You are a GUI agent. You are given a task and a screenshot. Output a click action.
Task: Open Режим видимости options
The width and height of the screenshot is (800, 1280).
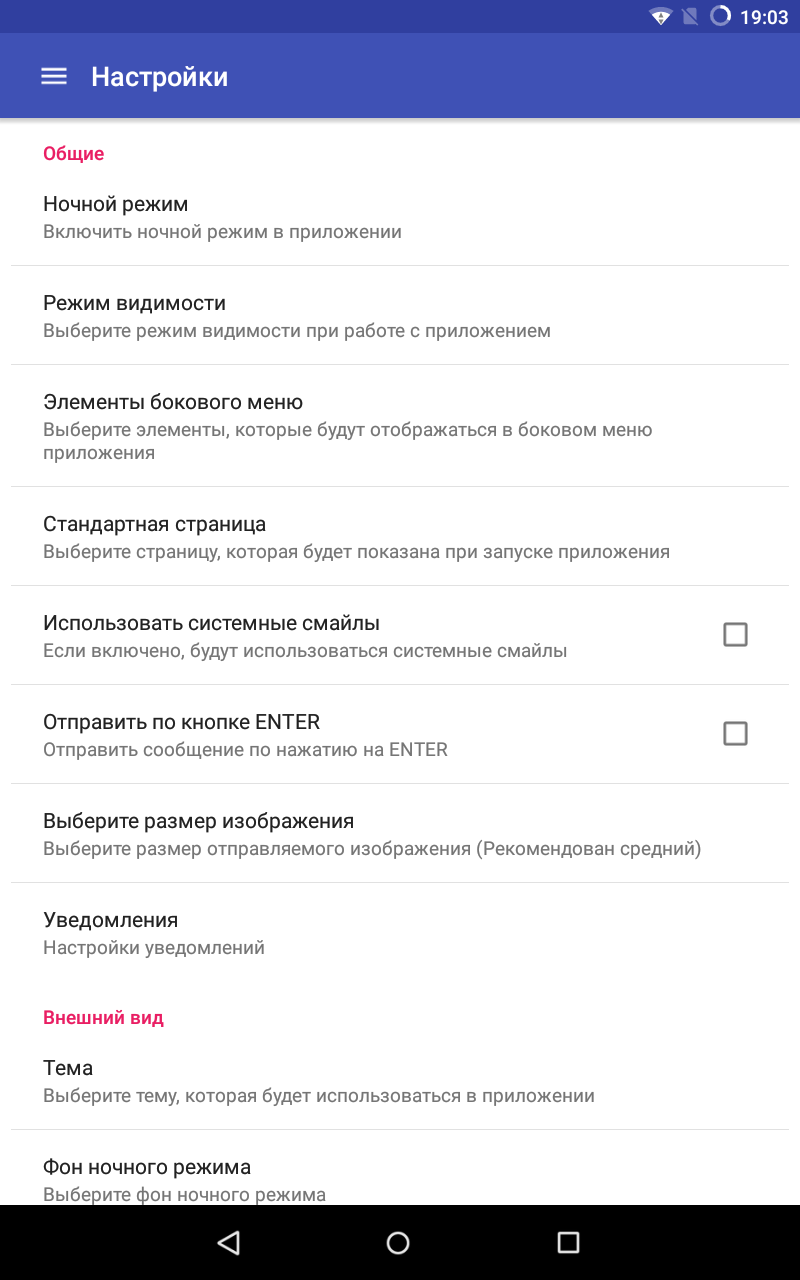point(400,316)
